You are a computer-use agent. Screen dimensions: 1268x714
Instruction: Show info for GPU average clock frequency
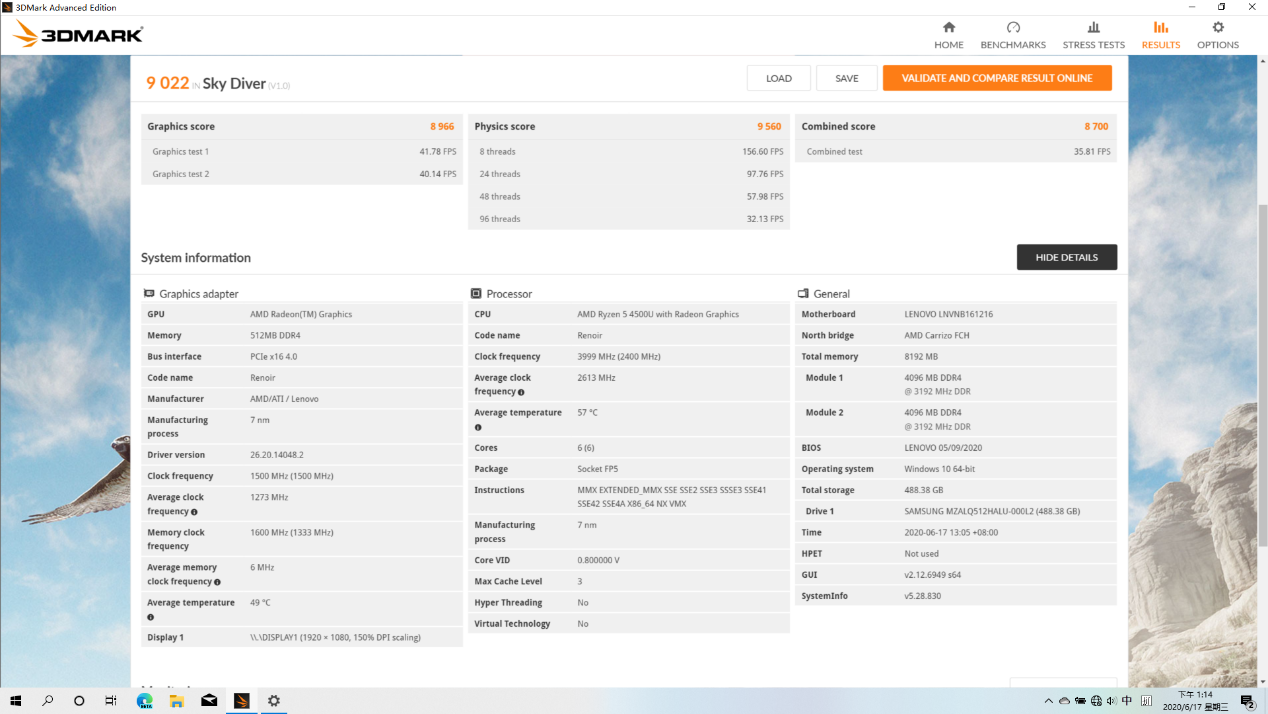pos(194,512)
